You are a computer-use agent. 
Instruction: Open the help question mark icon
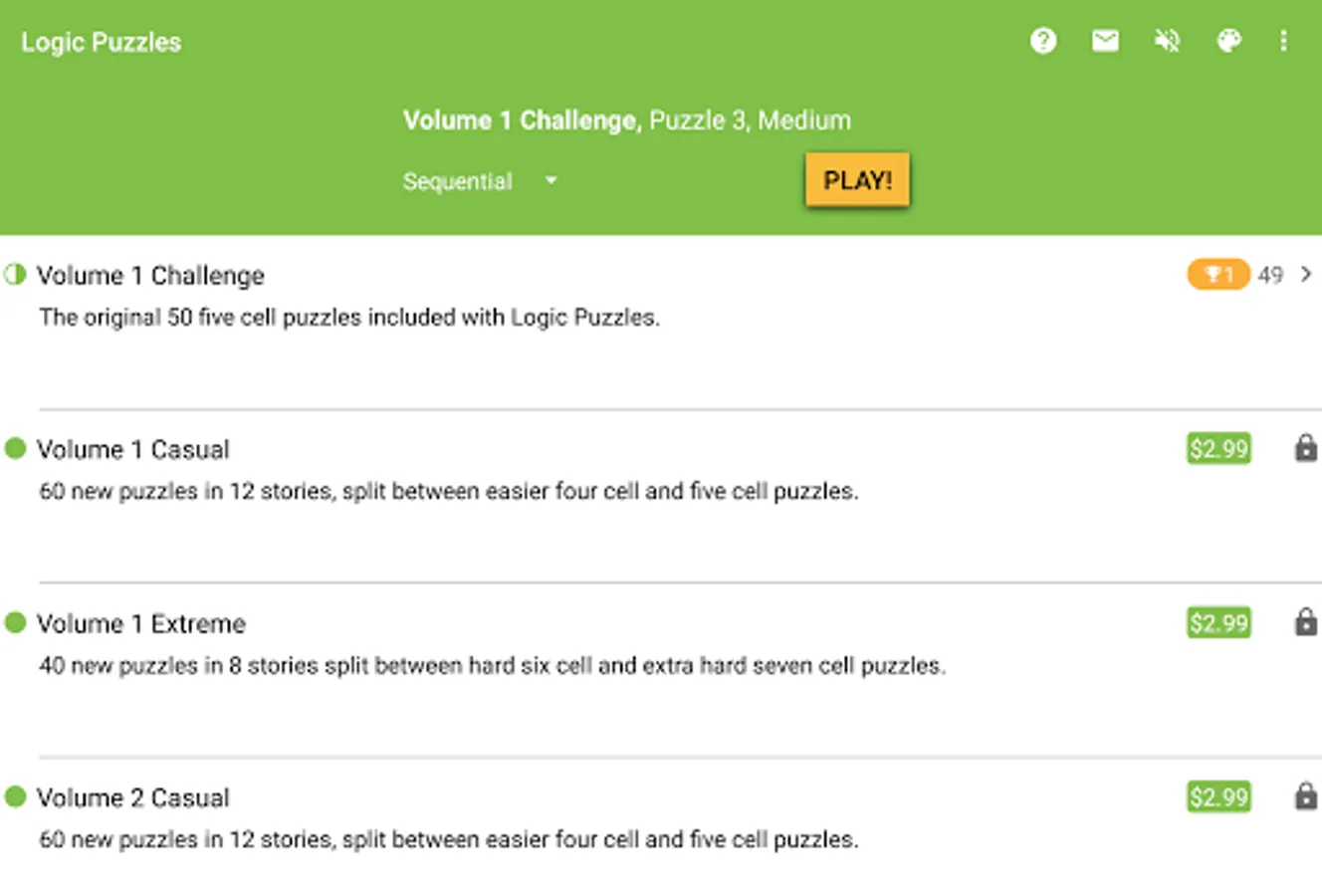1043,41
